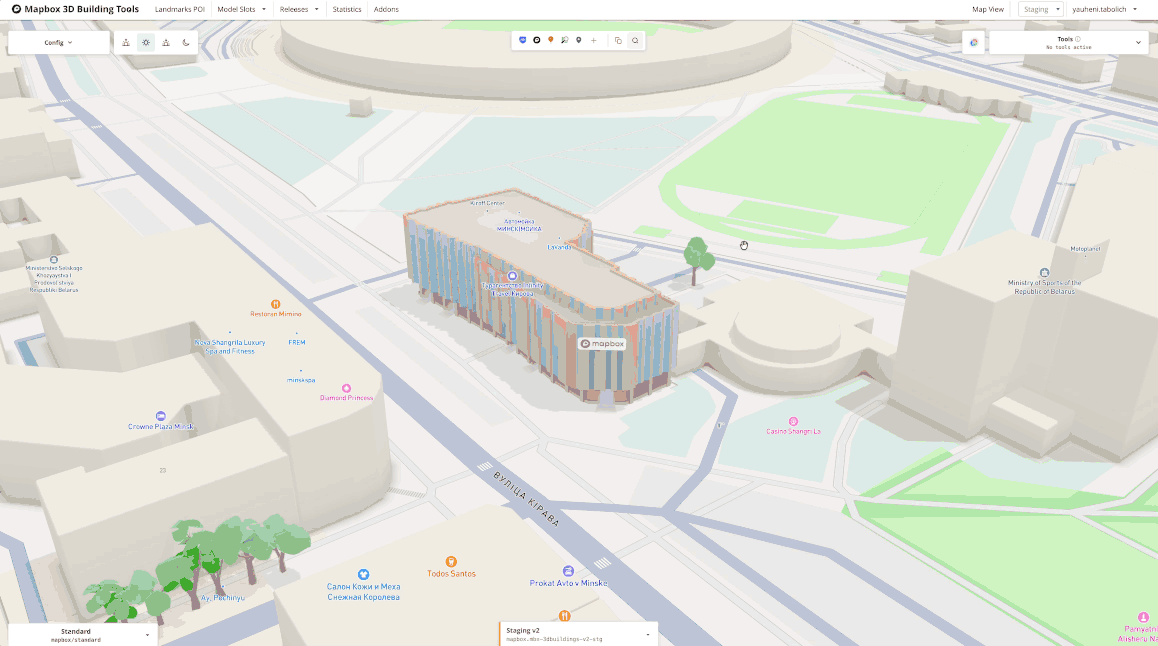The width and height of the screenshot is (1158, 646).
Task: Click the search icon in the center toolbar
Action: click(x=635, y=41)
